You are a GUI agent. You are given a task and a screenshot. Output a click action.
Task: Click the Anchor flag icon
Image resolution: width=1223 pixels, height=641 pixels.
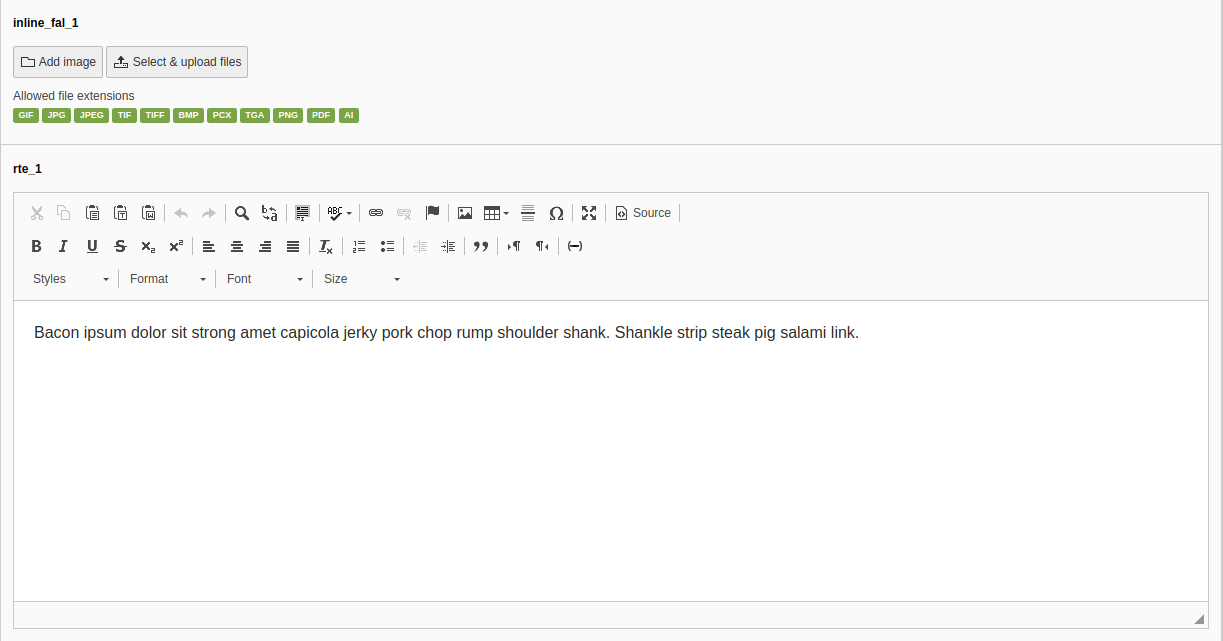(x=432, y=213)
